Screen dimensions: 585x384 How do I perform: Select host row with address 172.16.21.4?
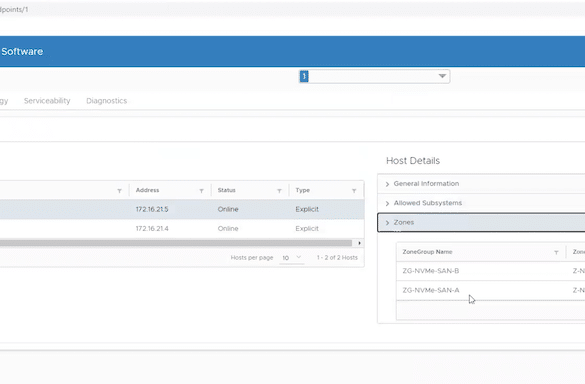(182, 228)
